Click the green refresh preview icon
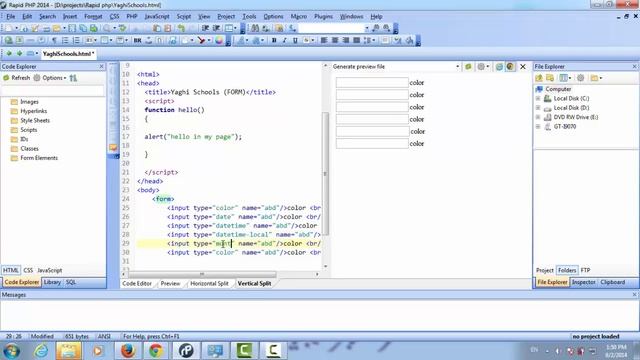 [x=468, y=67]
